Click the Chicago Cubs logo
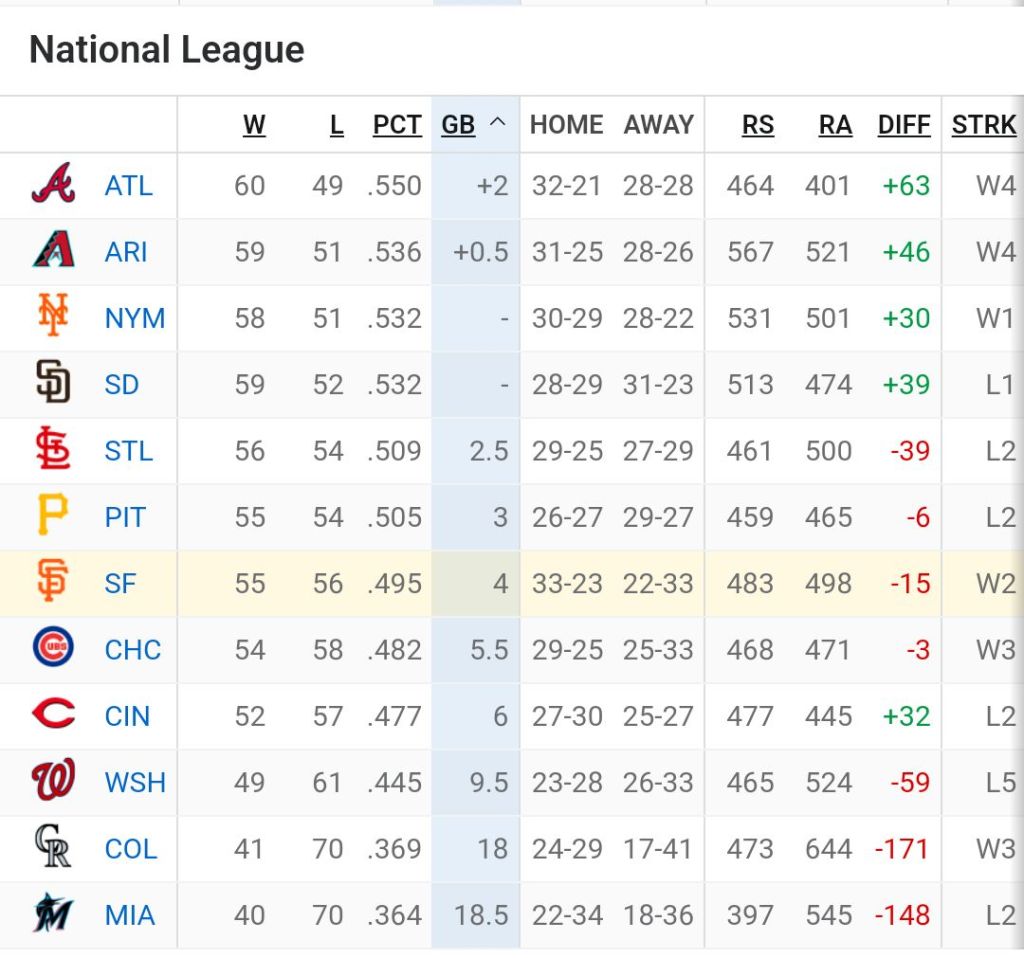 53,649
